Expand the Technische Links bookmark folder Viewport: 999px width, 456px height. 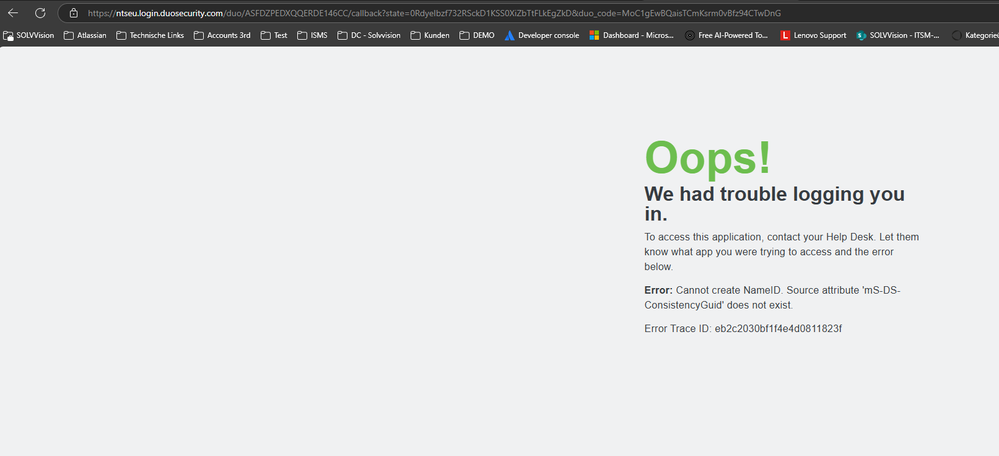pyautogui.click(x=150, y=36)
